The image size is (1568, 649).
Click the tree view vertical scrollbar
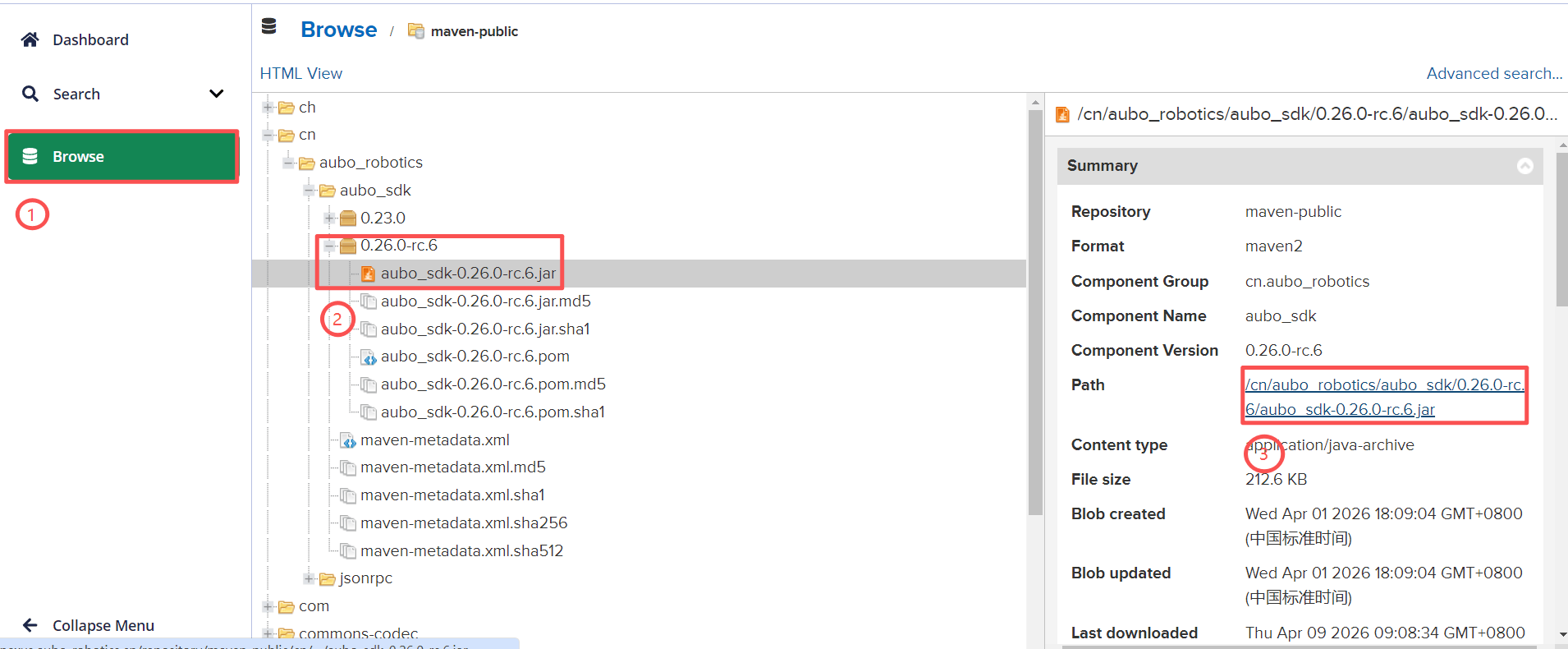coord(1035,312)
